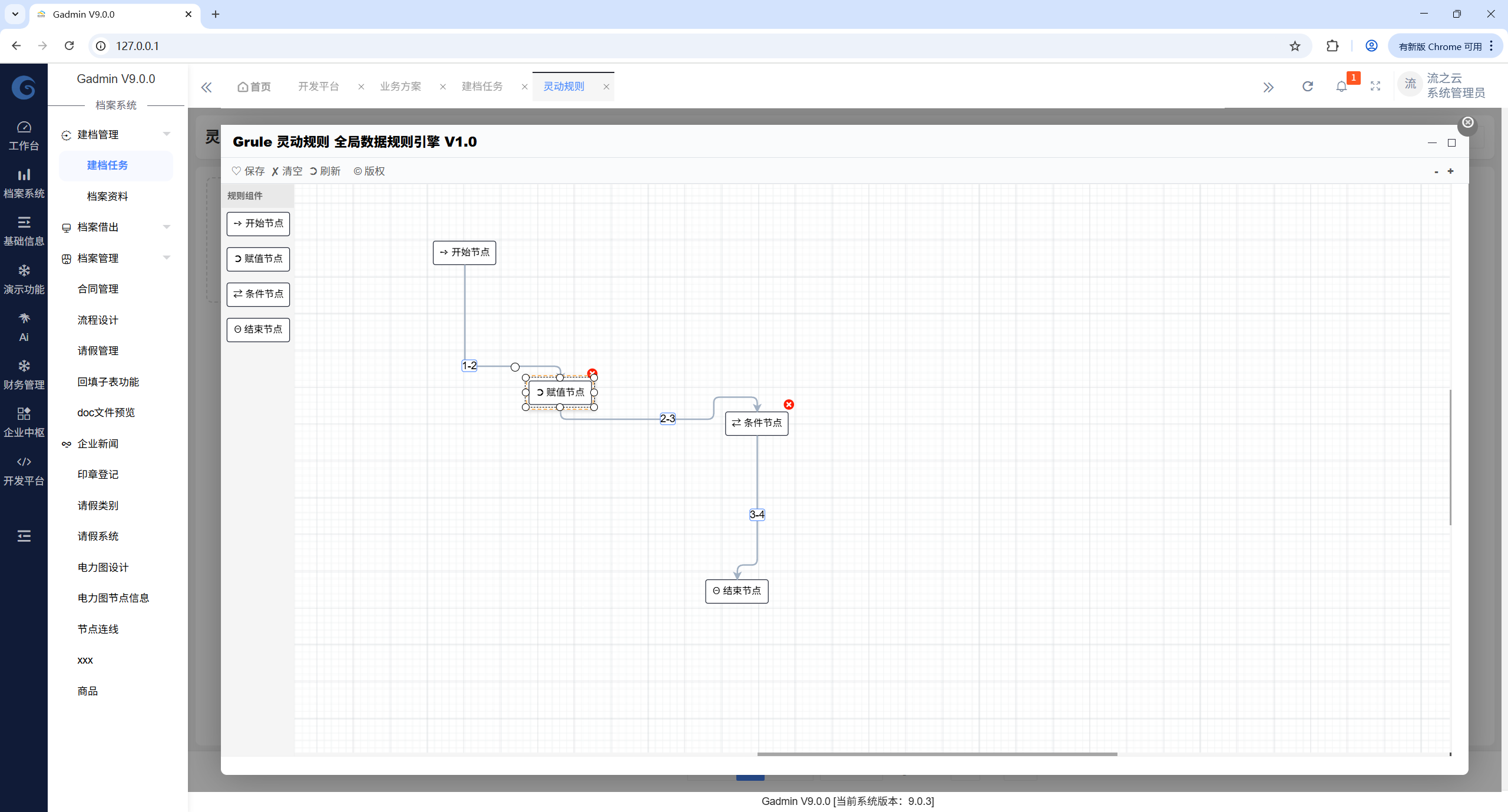Delete the 条件节点 via red X
Image resolution: width=1508 pixels, height=812 pixels.
click(x=789, y=405)
